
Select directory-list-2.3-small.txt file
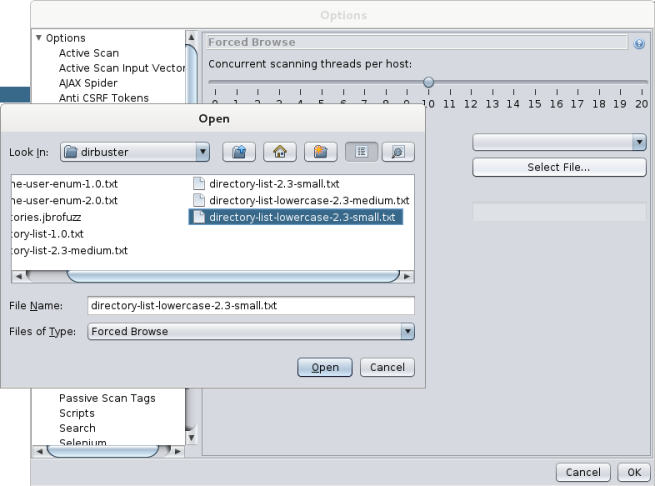(x=273, y=184)
